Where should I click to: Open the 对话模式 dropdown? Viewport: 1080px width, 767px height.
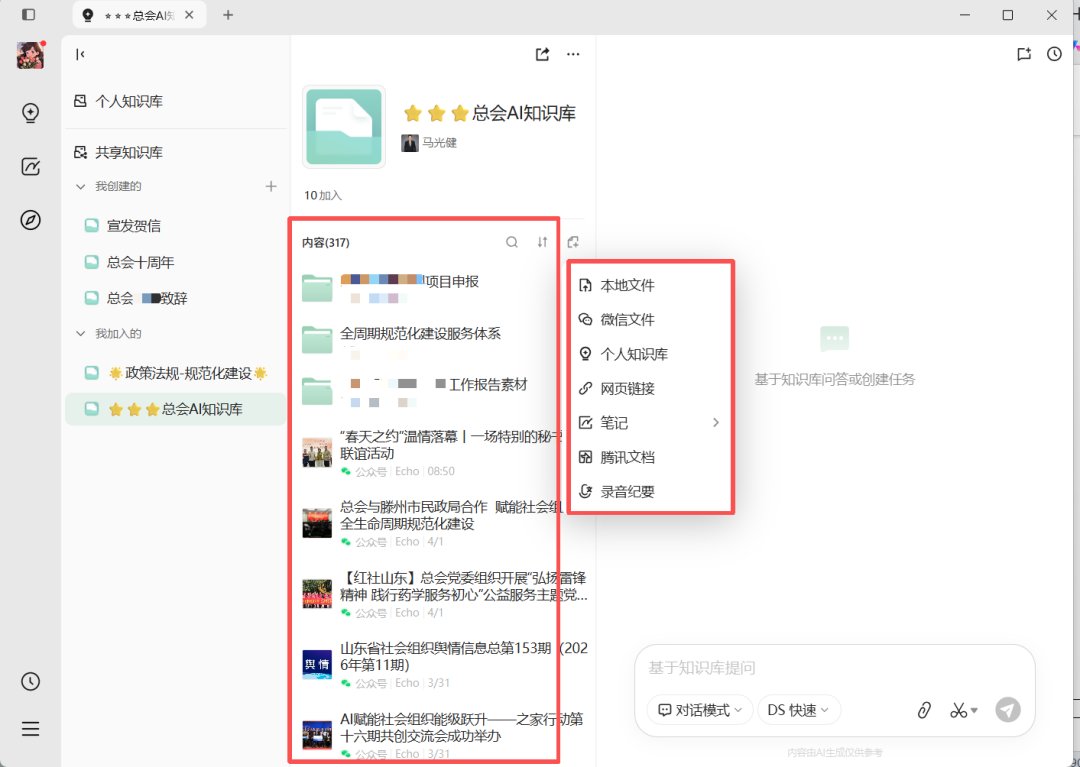pyautogui.click(x=700, y=710)
